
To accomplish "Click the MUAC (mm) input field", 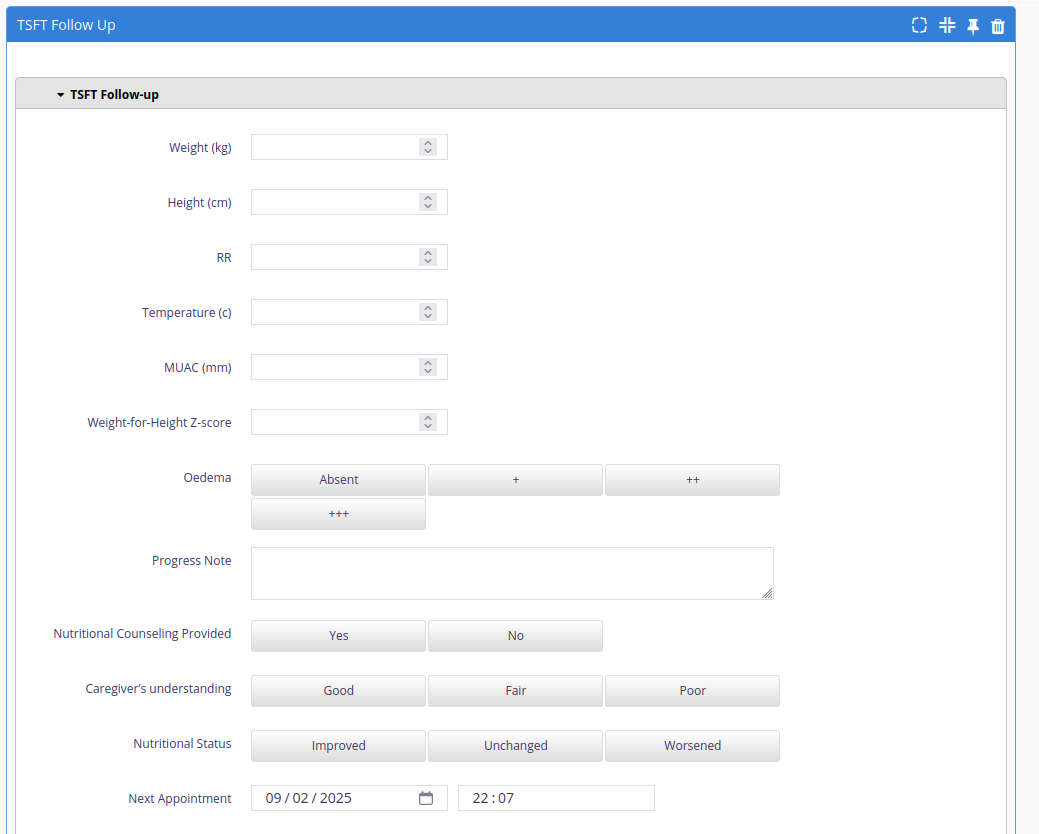I will 349,367.
